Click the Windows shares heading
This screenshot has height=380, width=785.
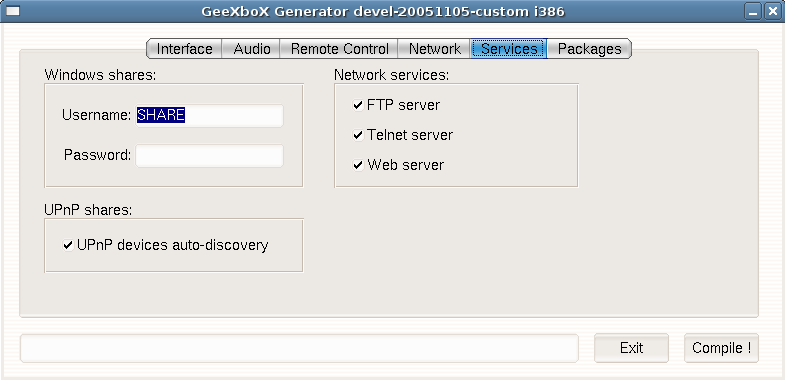coord(101,75)
